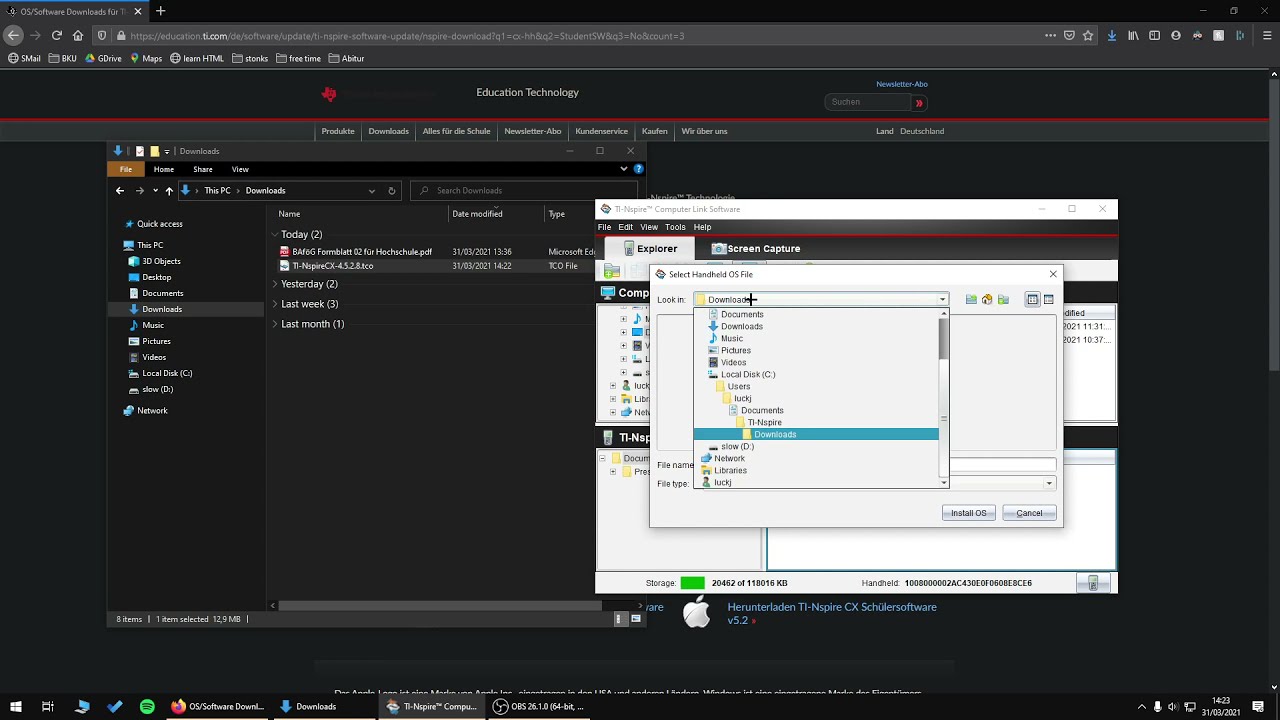Image resolution: width=1280 pixels, height=720 pixels.
Task: Click Herunterladen TI-Nspire CX Schülersoftware link
Action: (x=832, y=613)
